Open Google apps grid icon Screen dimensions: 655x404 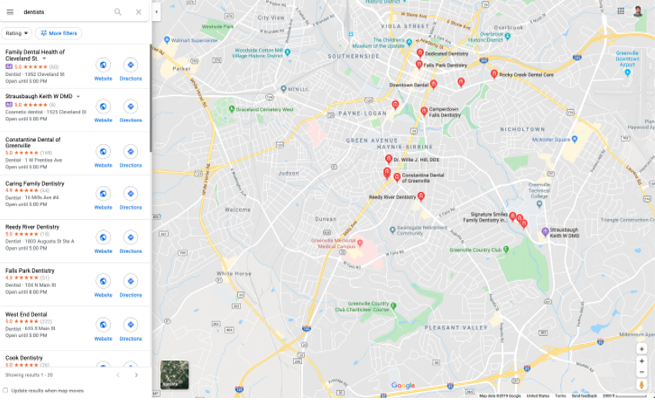click(x=621, y=11)
